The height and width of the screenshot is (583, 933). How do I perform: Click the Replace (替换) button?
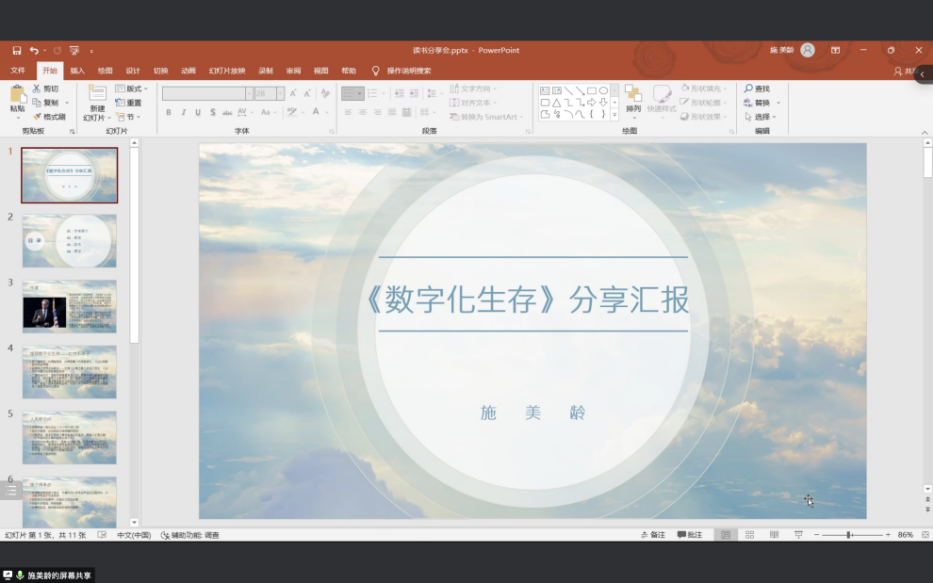[x=762, y=103]
